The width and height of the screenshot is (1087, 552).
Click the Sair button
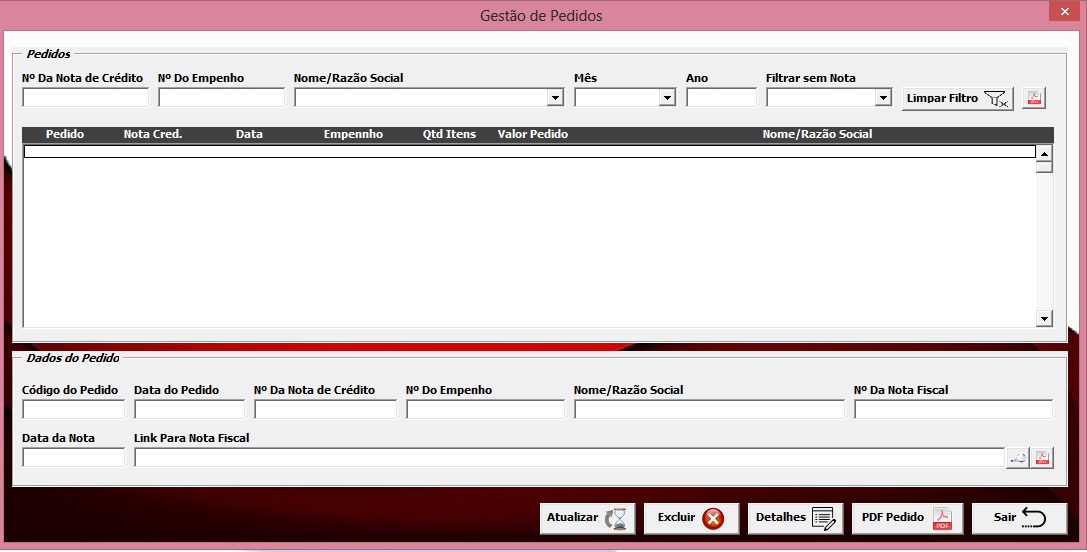click(1019, 519)
